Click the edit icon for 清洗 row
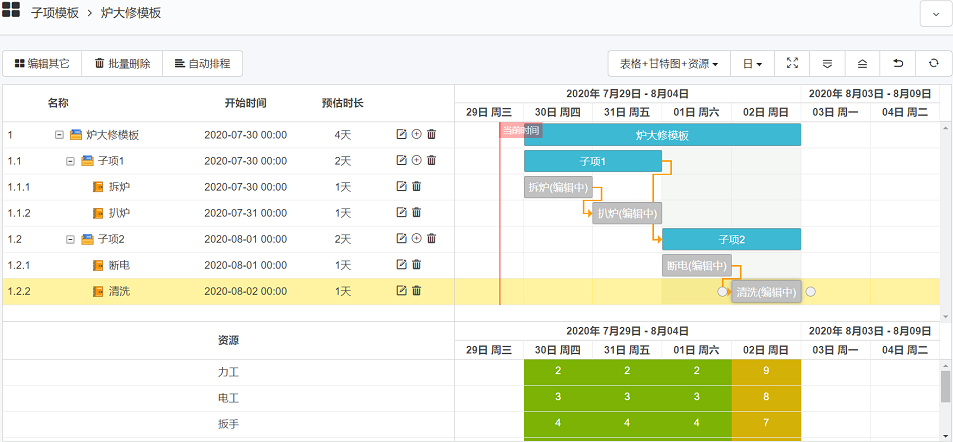The height and width of the screenshot is (442, 953). (402, 290)
